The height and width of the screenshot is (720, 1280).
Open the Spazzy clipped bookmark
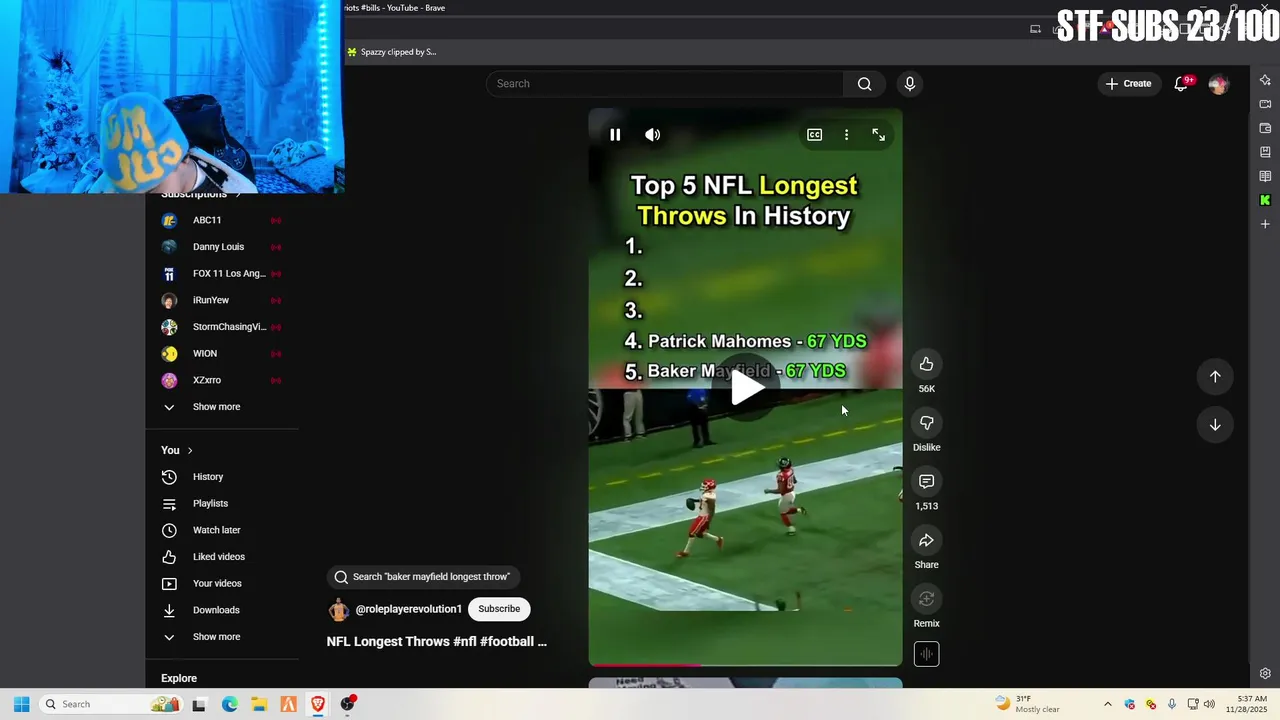pos(391,52)
